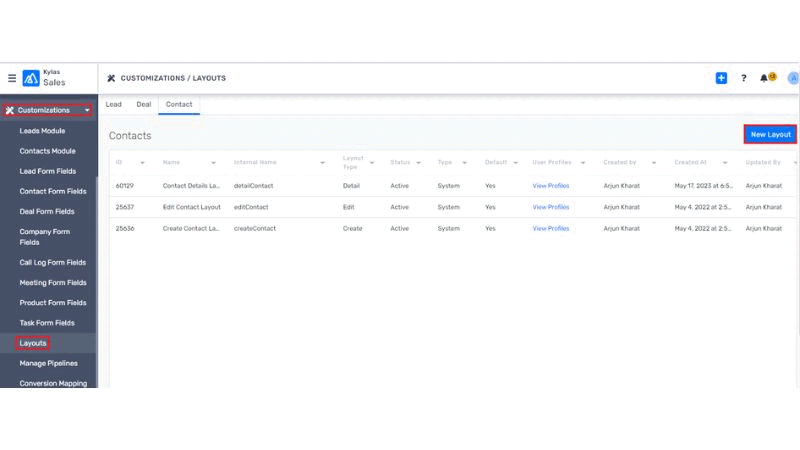Open the help question mark icon
The width and height of the screenshot is (800, 450).
(744, 78)
